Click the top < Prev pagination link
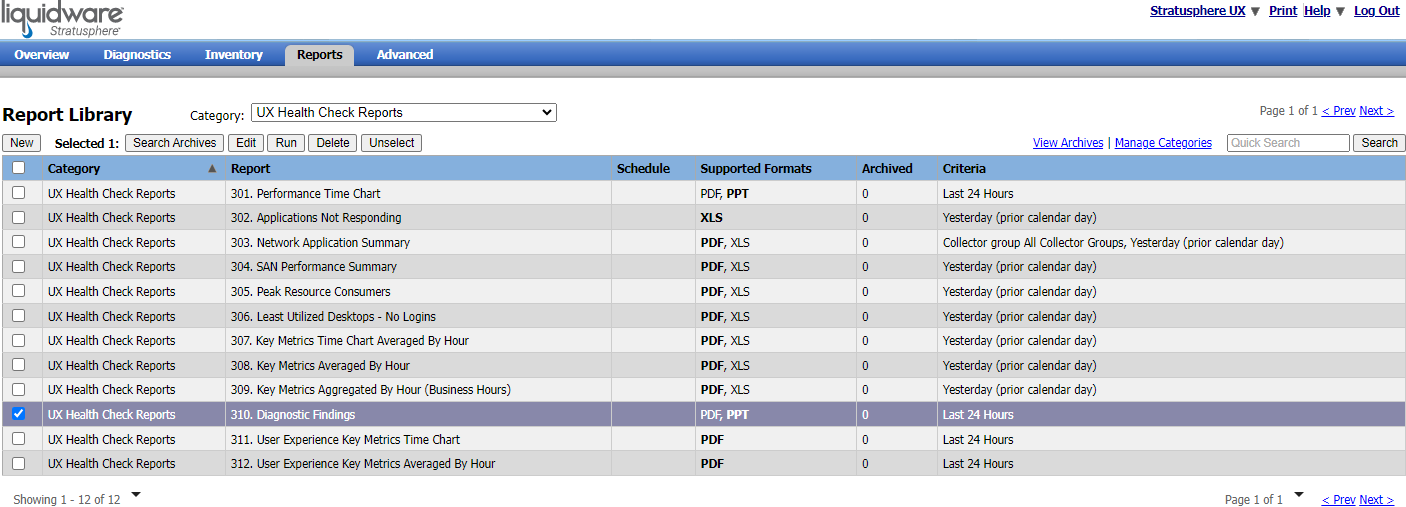The height and width of the screenshot is (507, 1406). pos(1339,111)
